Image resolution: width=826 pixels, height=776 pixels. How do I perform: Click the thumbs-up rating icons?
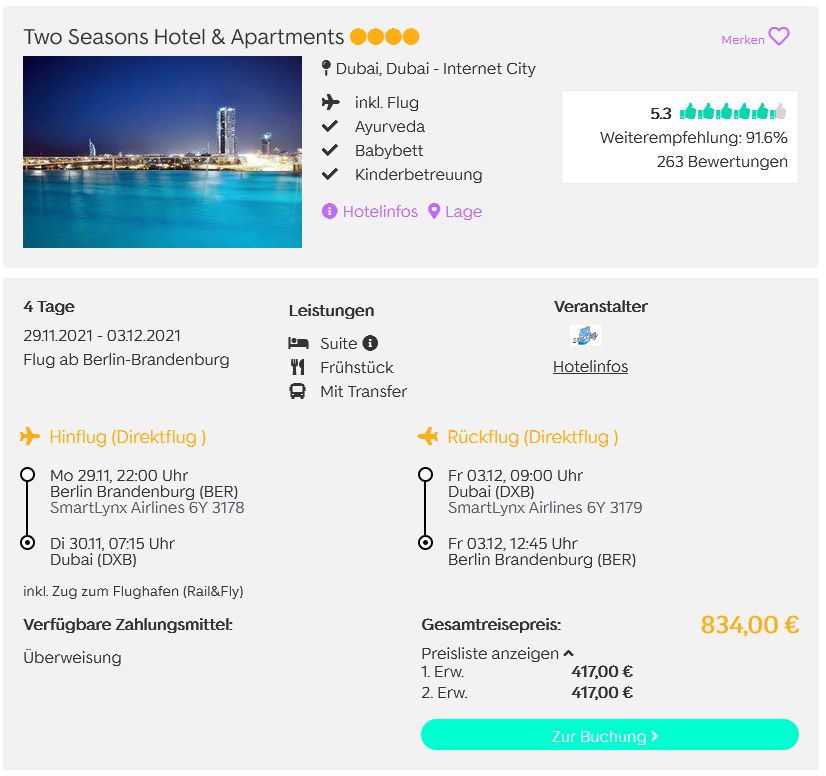733,112
